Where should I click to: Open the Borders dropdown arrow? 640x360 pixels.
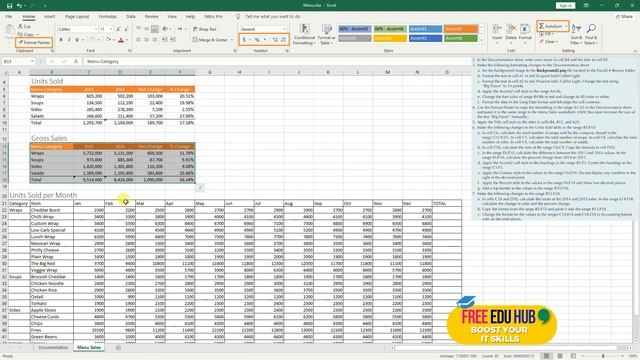pyautogui.click(x=98, y=40)
